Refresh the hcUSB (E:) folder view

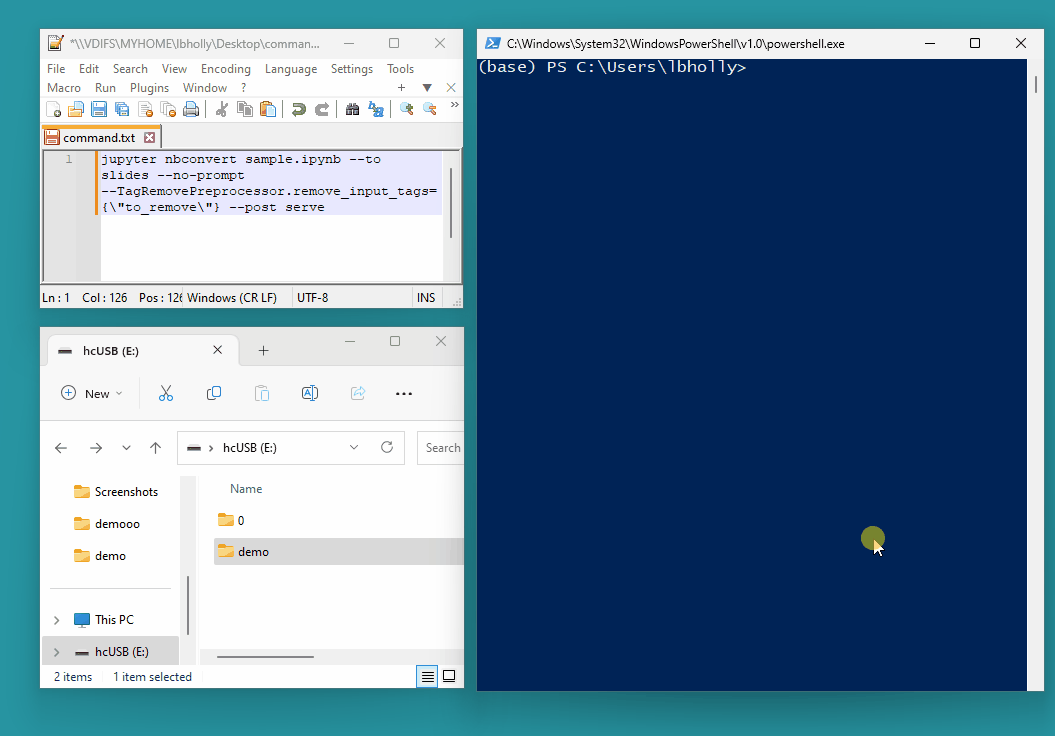point(387,448)
